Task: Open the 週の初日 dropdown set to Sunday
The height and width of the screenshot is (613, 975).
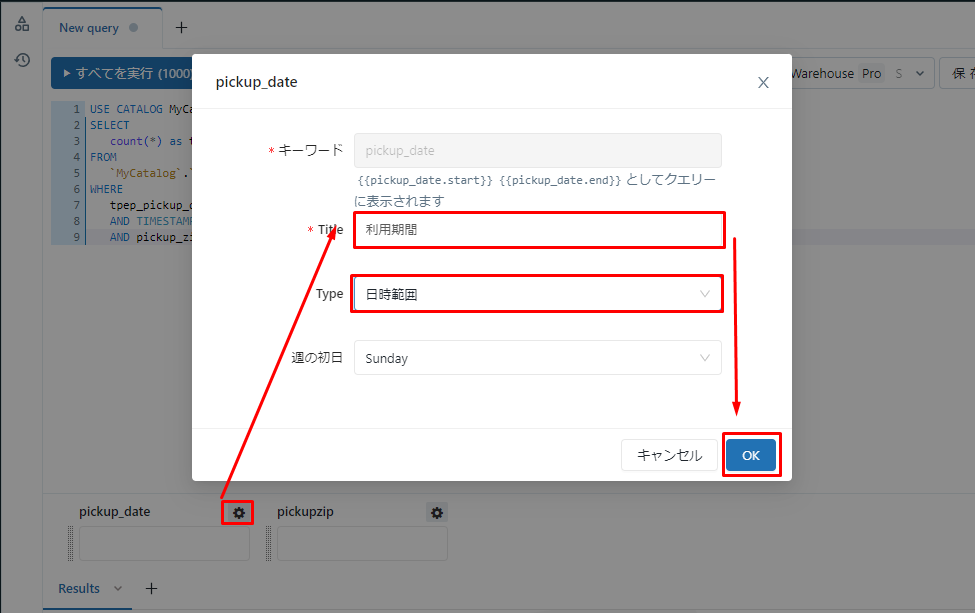Action: (x=537, y=358)
